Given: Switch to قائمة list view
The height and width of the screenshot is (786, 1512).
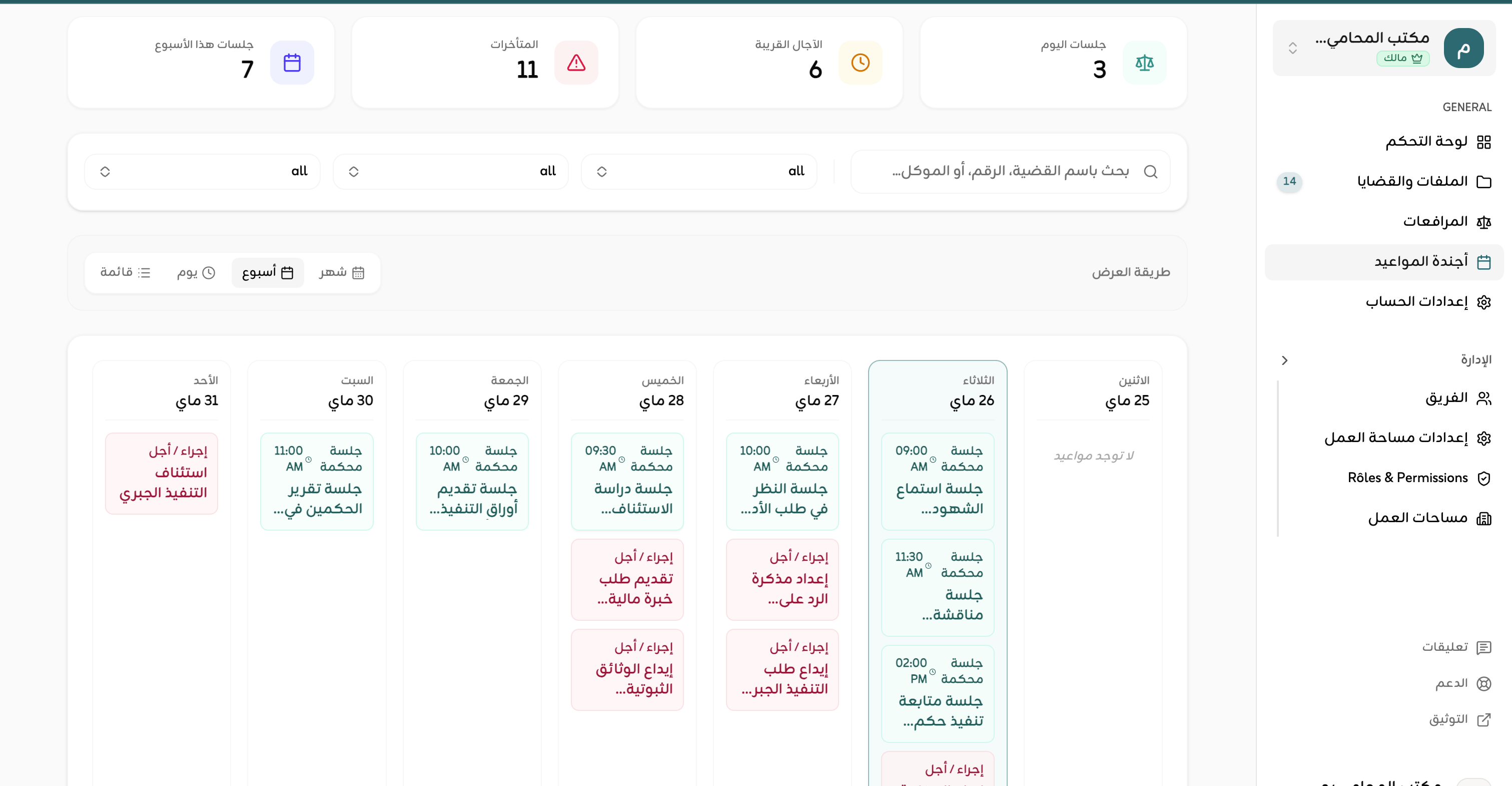Looking at the screenshot, I should pyautogui.click(x=125, y=272).
